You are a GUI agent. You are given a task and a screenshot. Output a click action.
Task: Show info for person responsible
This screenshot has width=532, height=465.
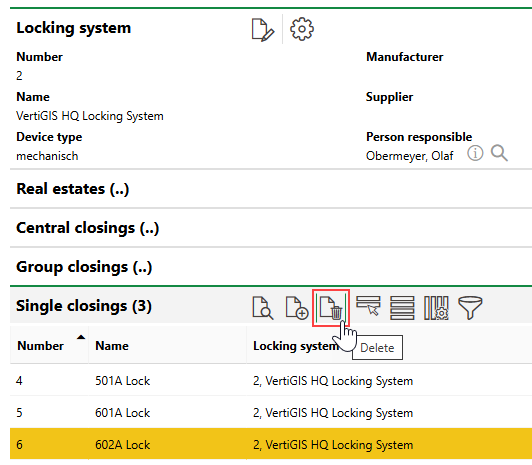475,153
